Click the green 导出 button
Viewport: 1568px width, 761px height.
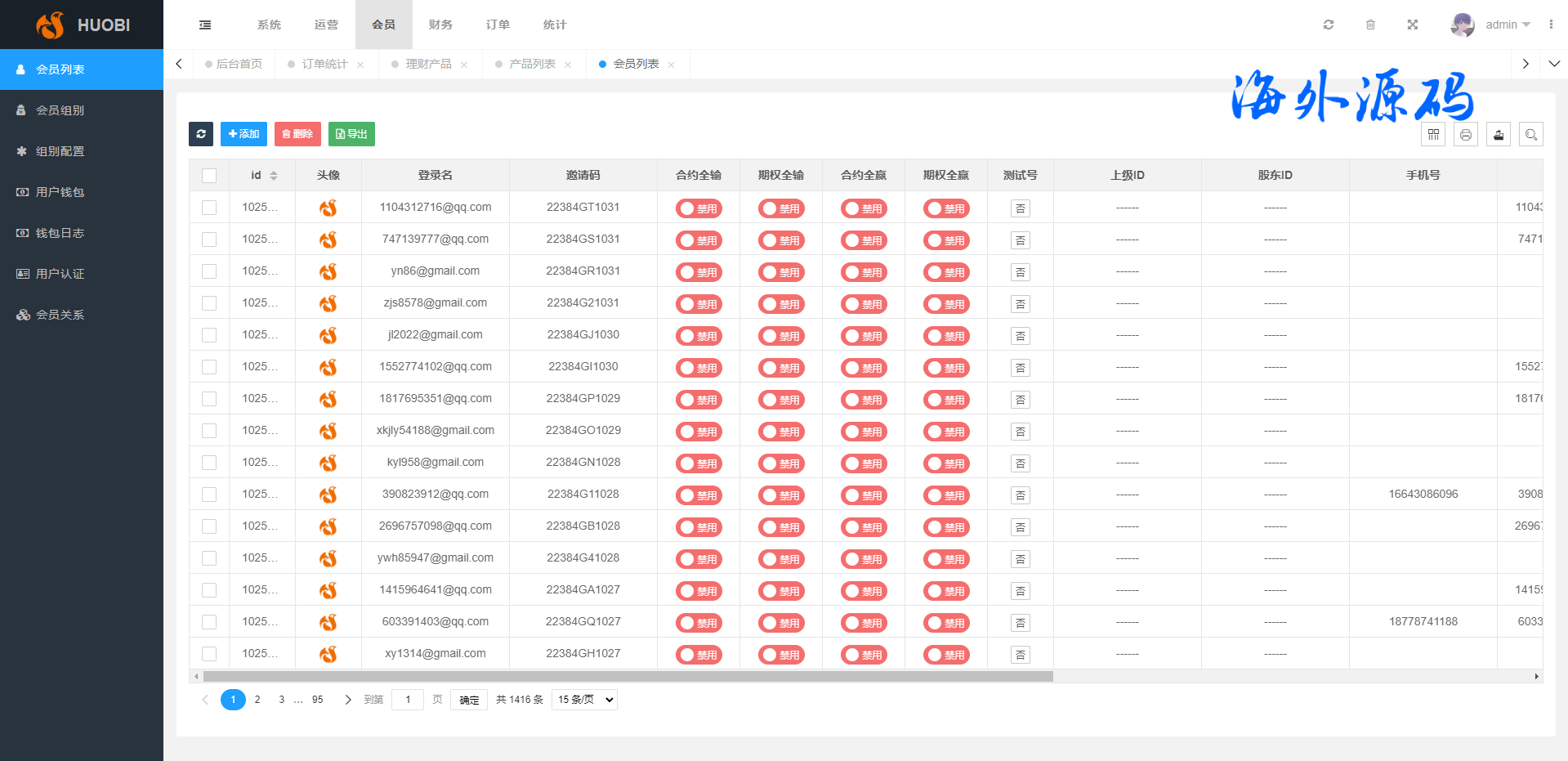click(x=351, y=134)
